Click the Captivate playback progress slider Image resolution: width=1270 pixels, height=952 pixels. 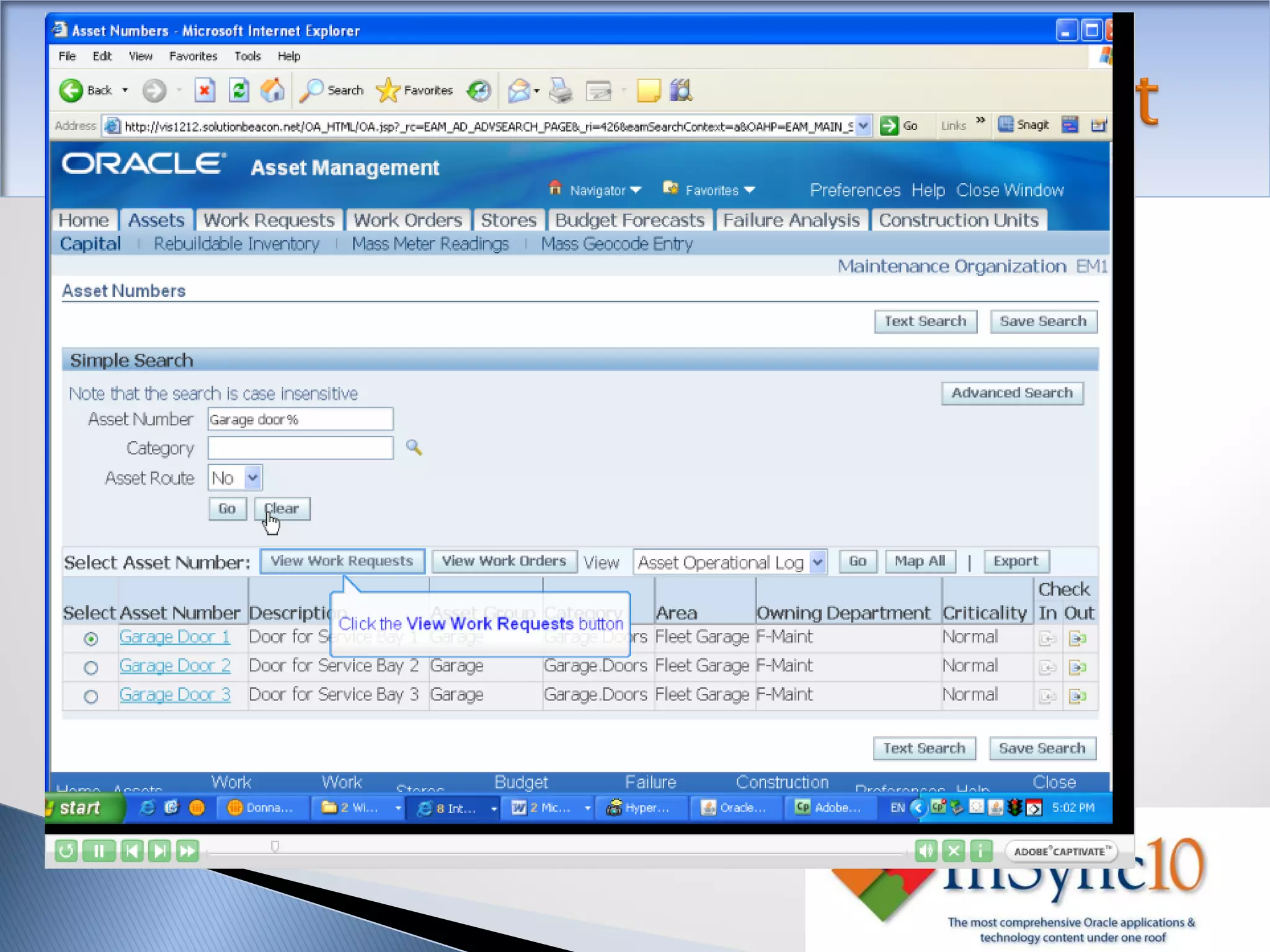point(275,847)
